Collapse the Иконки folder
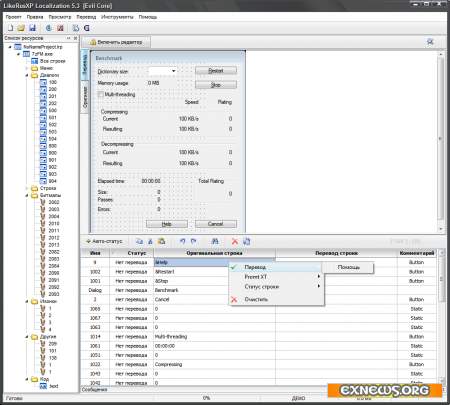The image size is (450, 405). (27, 301)
